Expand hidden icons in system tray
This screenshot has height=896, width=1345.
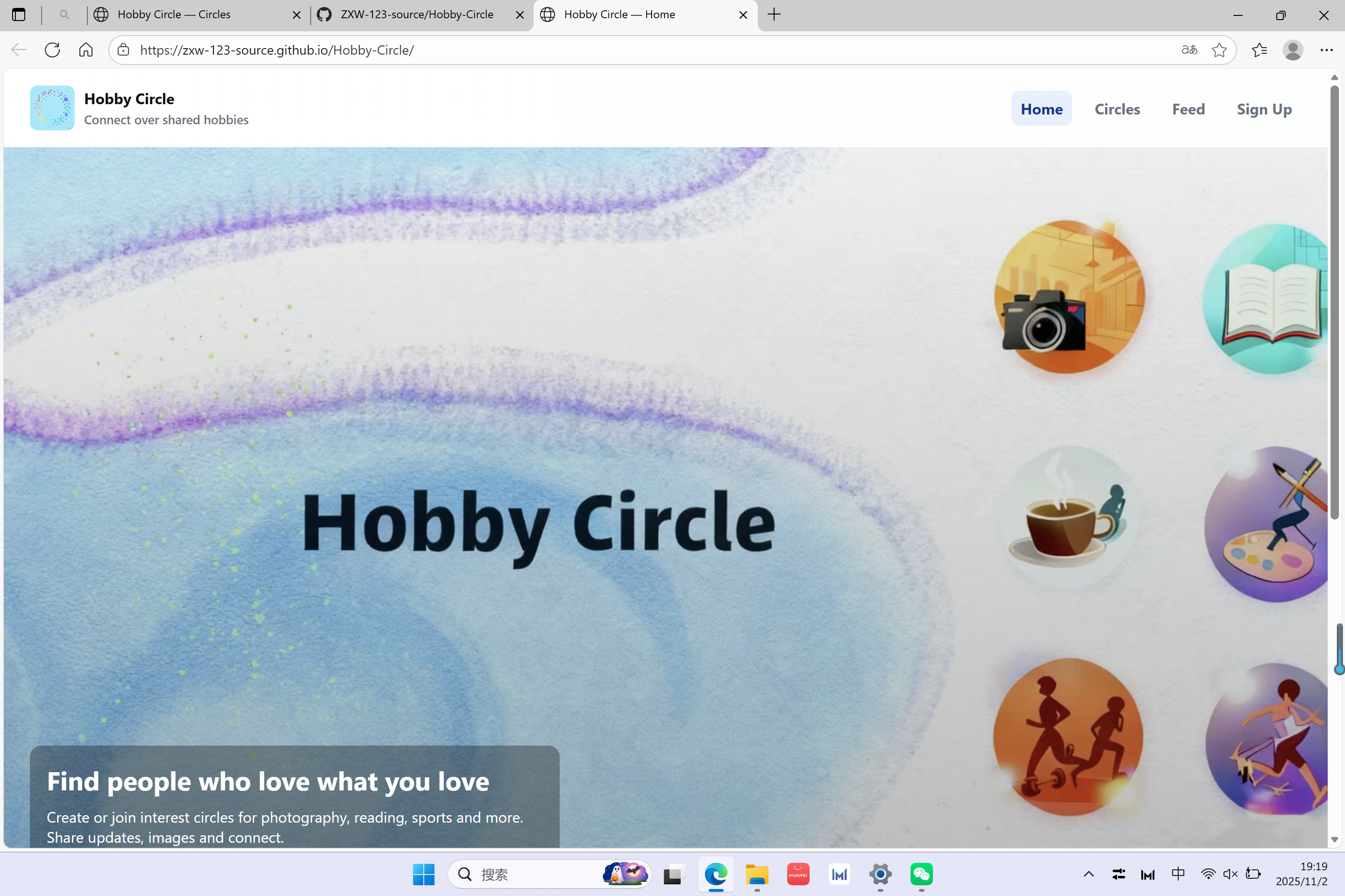tap(1088, 874)
